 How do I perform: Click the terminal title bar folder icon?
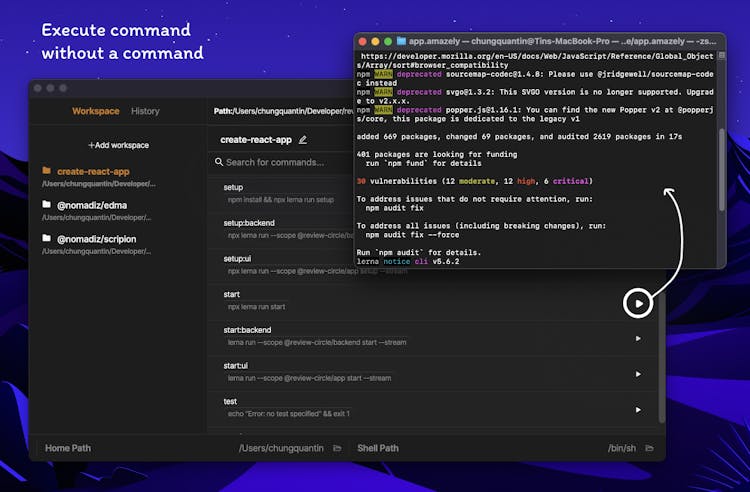coord(402,41)
